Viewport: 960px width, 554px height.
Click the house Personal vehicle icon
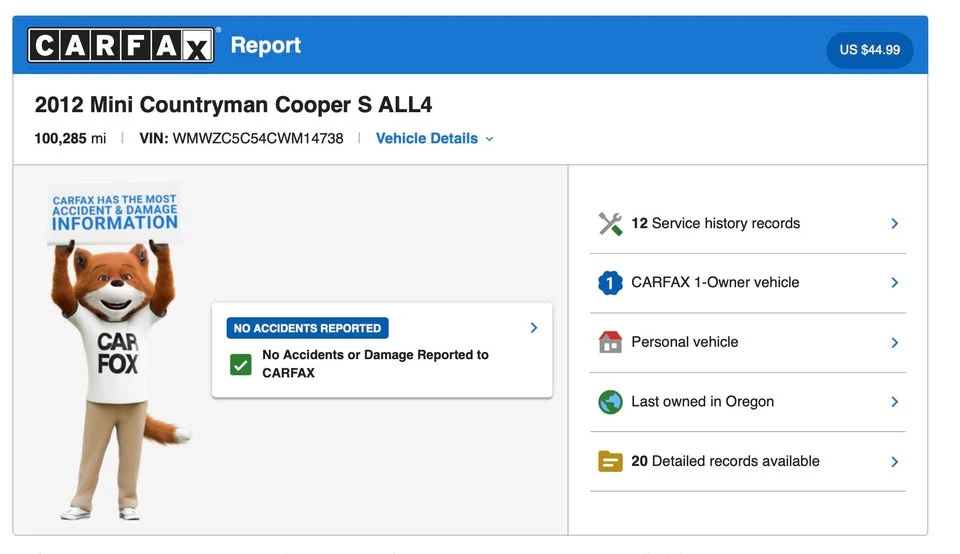(610, 342)
